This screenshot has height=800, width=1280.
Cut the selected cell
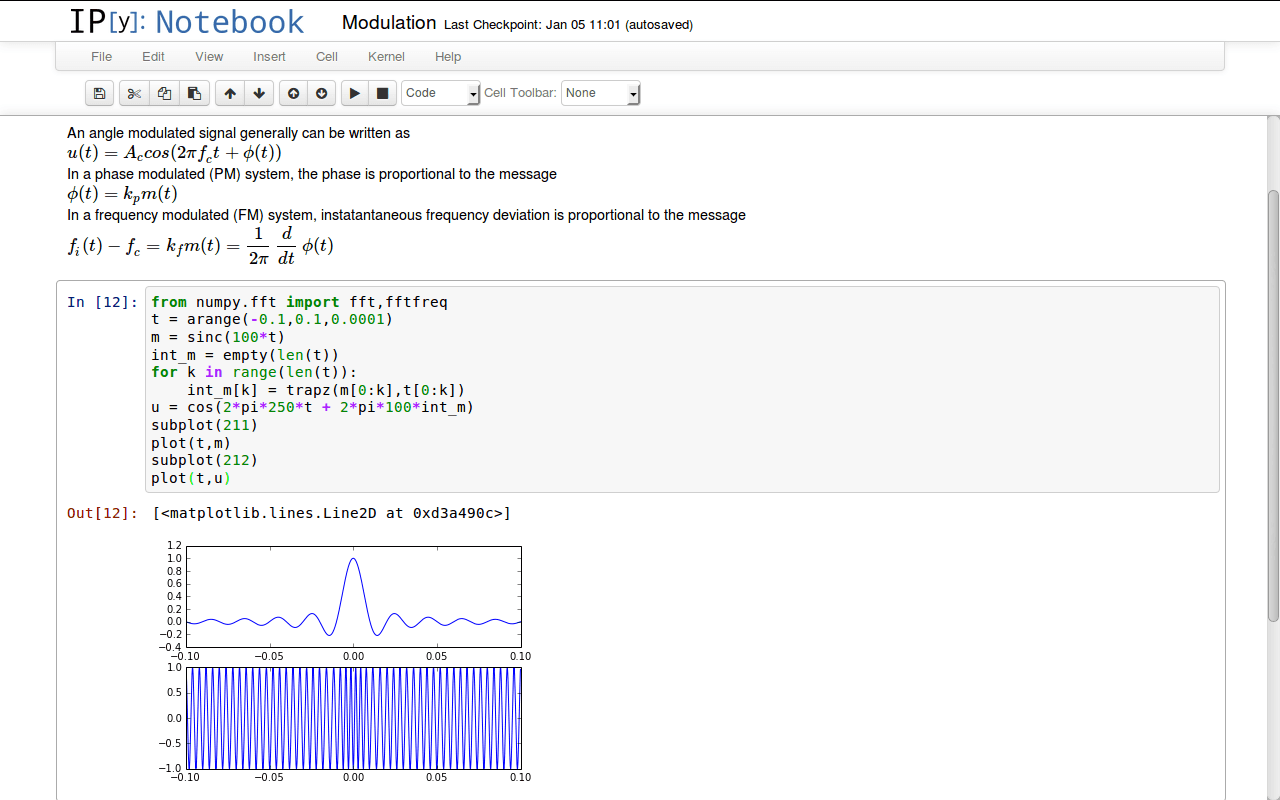pos(133,93)
